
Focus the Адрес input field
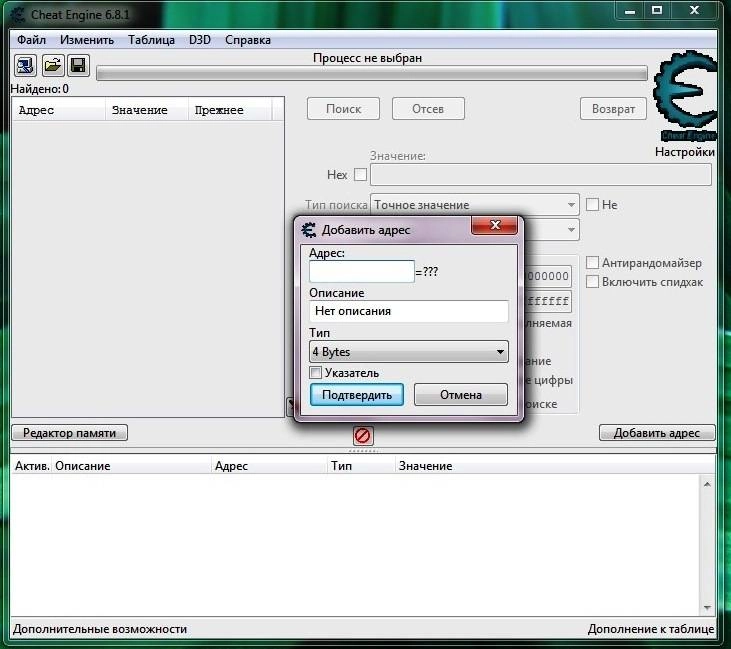[361, 271]
